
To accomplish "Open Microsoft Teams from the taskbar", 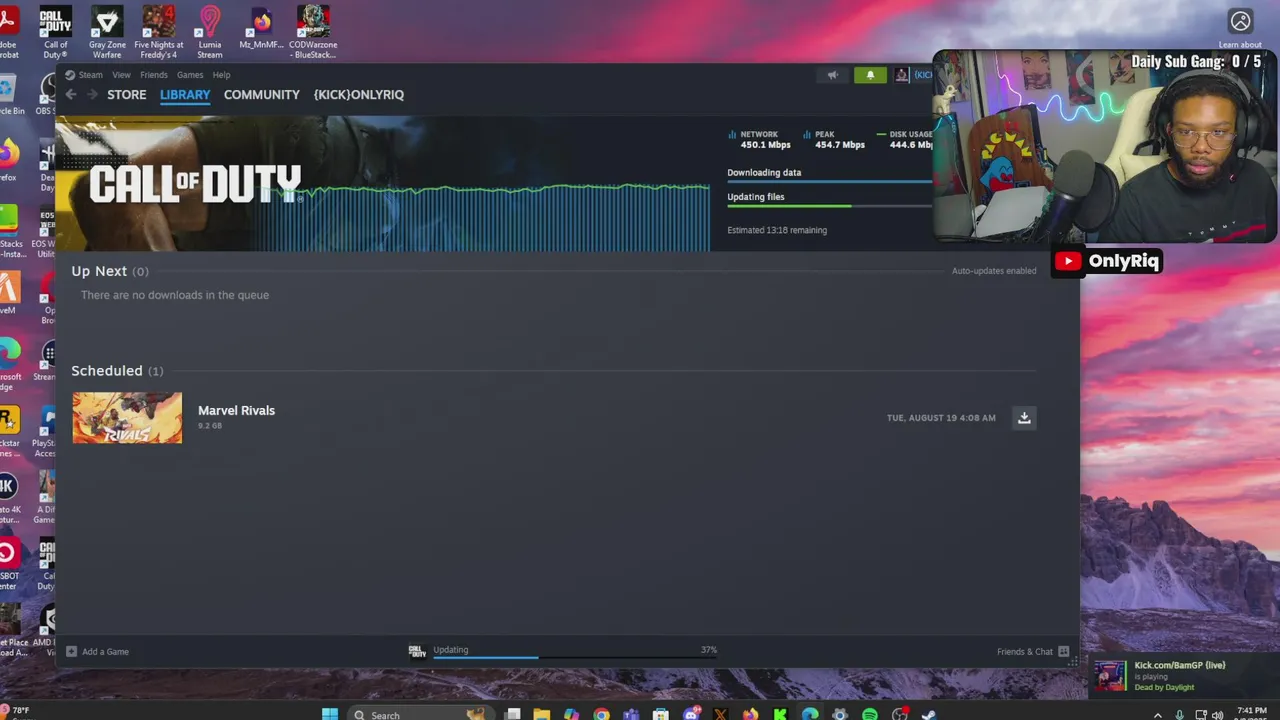I will click(x=631, y=714).
